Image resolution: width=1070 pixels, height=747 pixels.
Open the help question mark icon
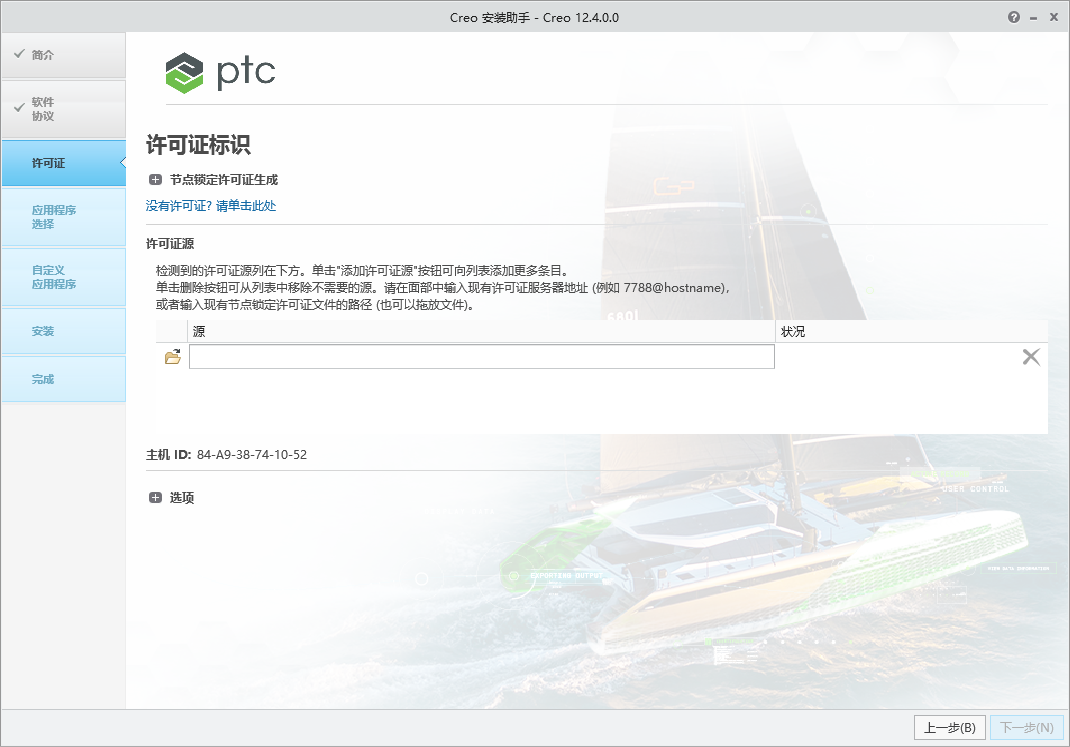(1013, 18)
